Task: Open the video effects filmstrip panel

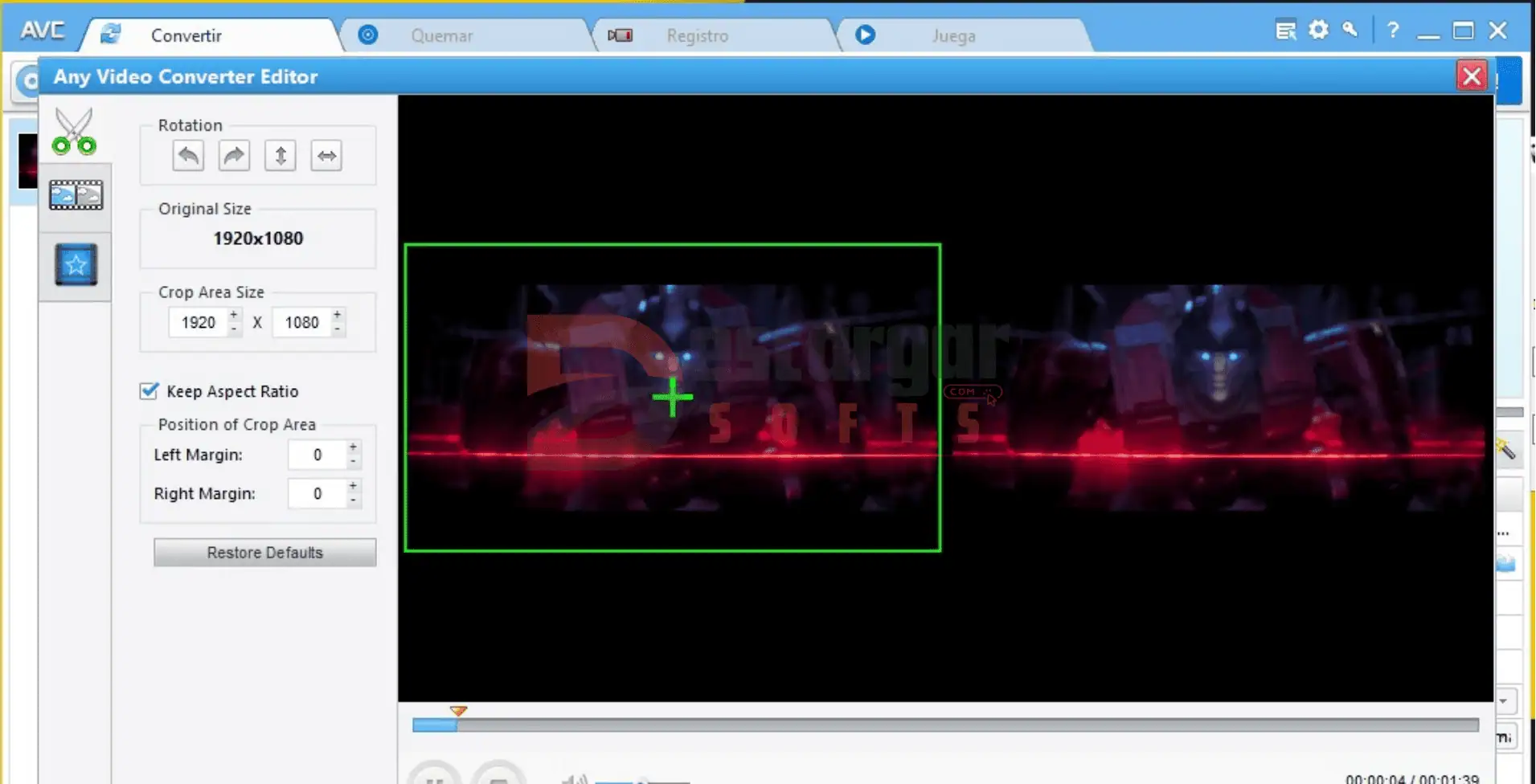Action: (76, 195)
